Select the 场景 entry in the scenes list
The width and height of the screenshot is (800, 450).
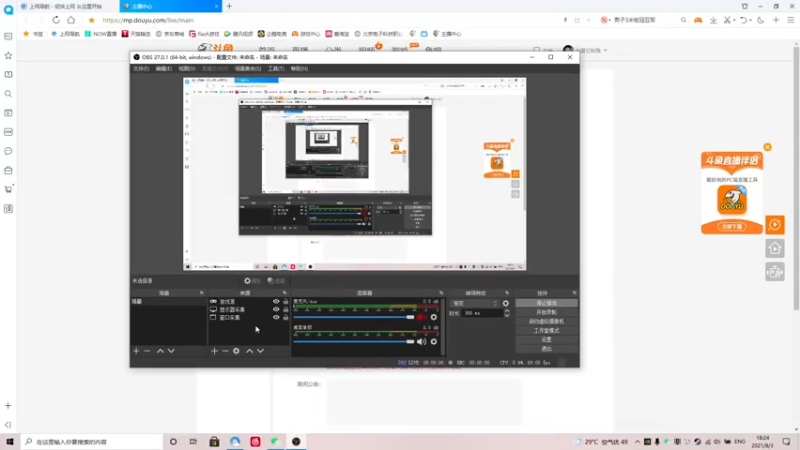click(x=168, y=302)
